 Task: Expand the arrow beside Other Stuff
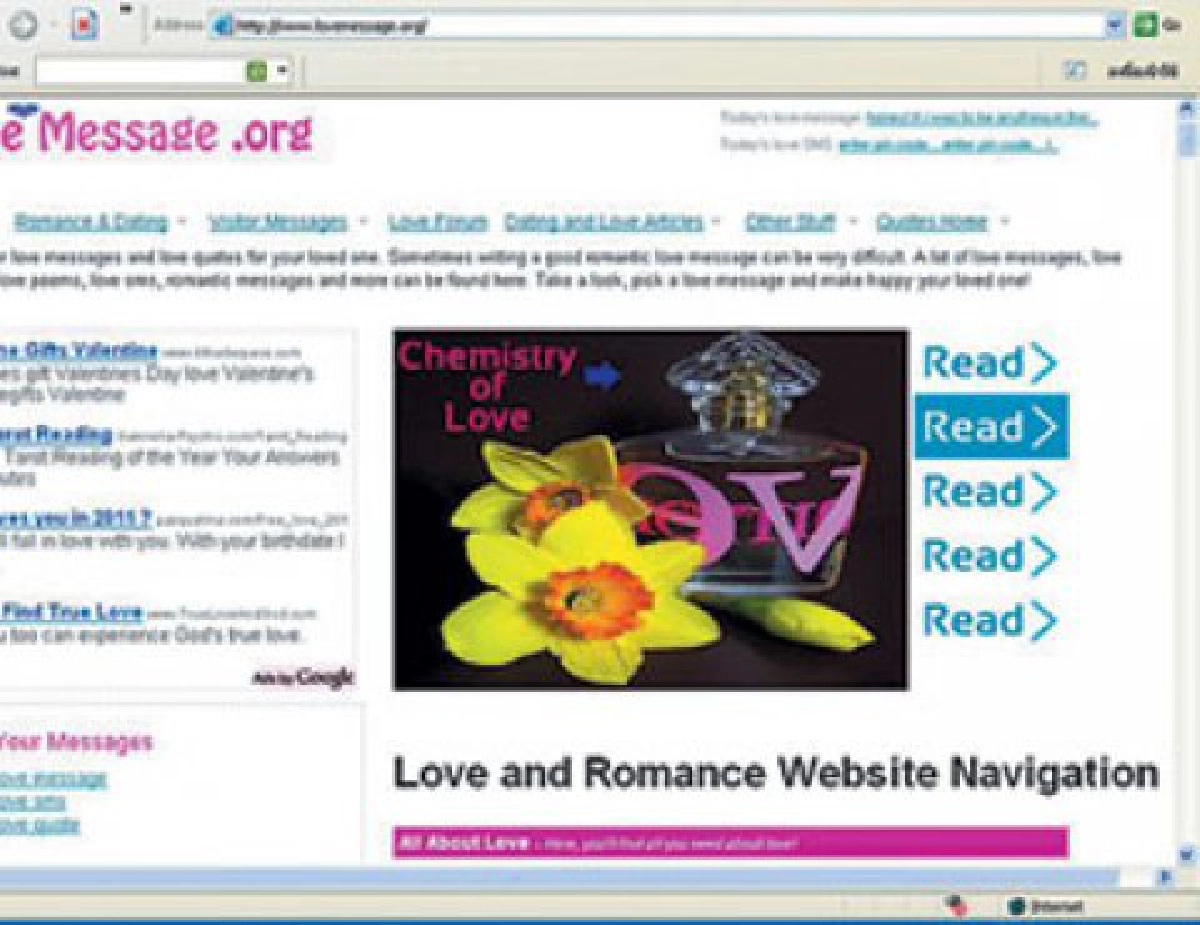point(853,221)
